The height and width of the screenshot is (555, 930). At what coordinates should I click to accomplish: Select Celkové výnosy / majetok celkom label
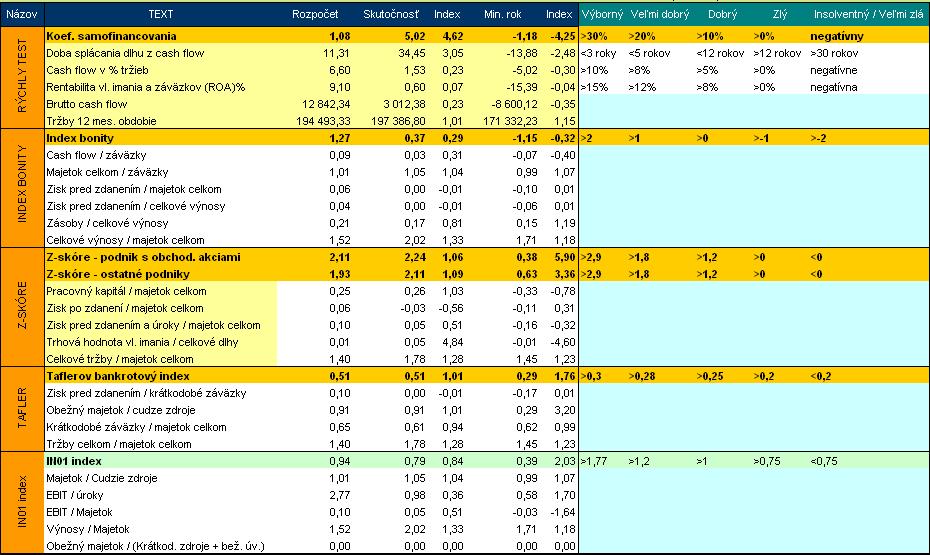coord(125,240)
